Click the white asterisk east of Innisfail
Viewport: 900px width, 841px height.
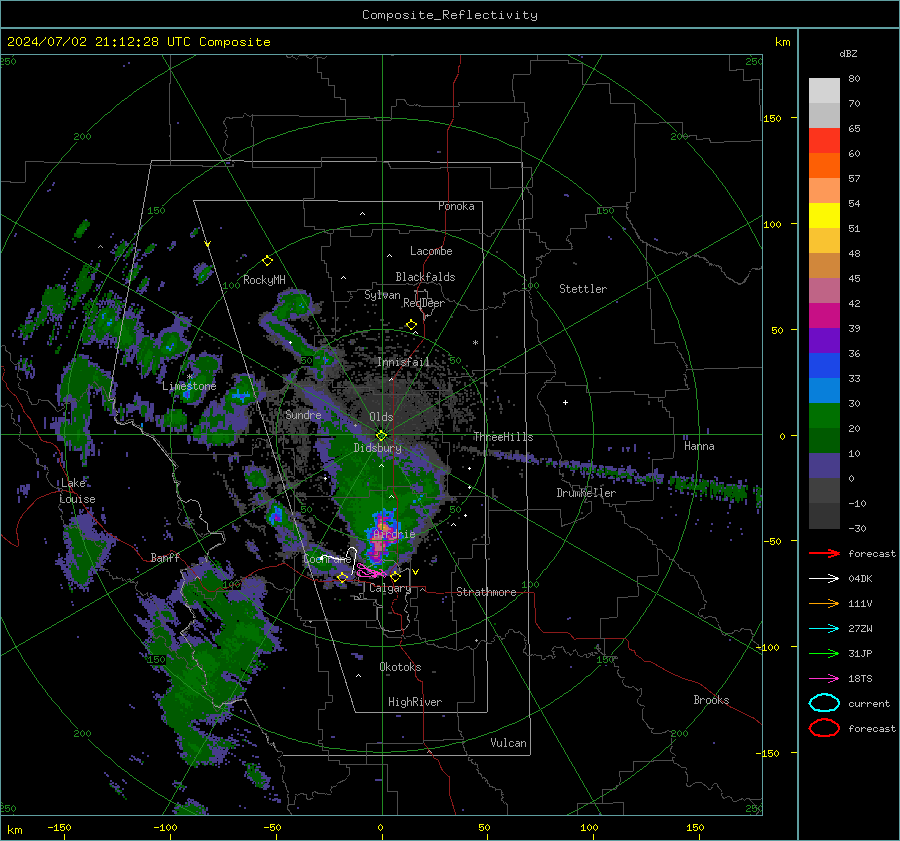coord(475,343)
